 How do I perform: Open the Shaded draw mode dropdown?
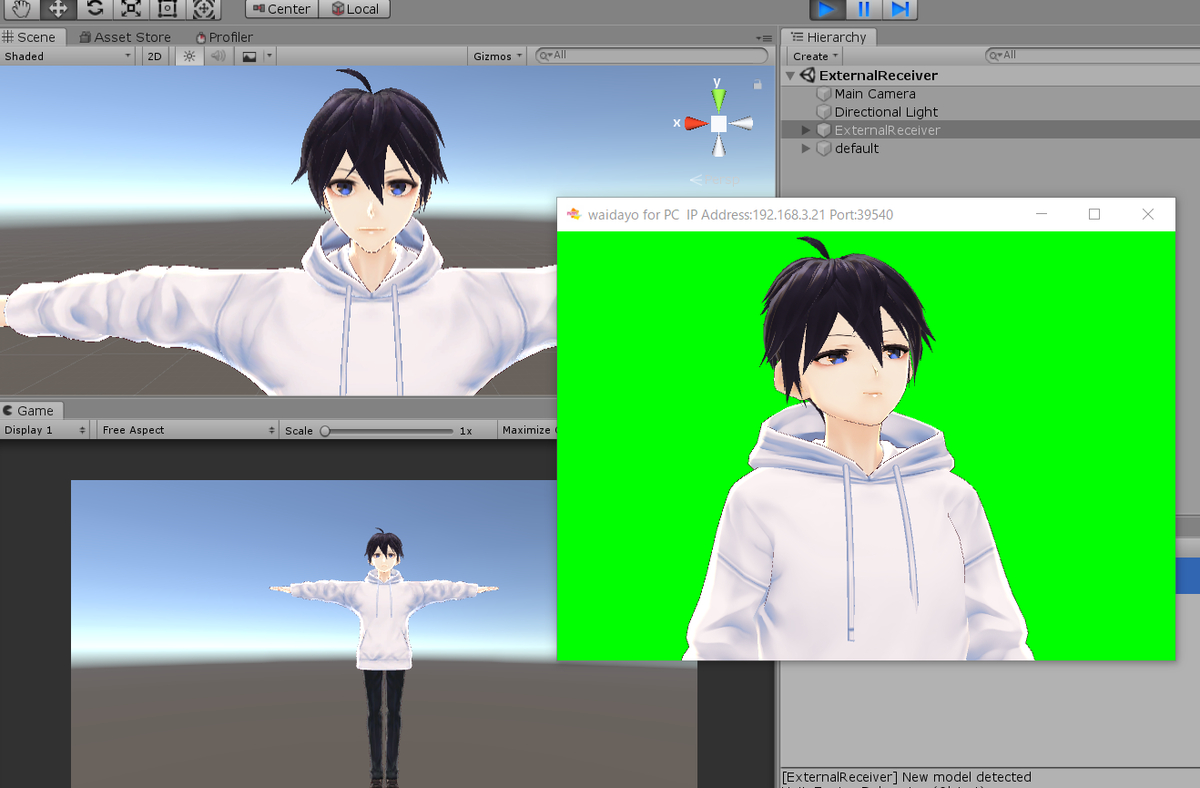click(x=65, y=56)
